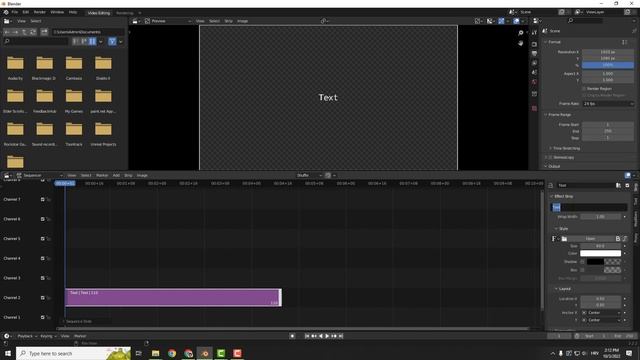Open Render properties tab icon
Viewport: 640px width, 360px height.
point(534,44)
